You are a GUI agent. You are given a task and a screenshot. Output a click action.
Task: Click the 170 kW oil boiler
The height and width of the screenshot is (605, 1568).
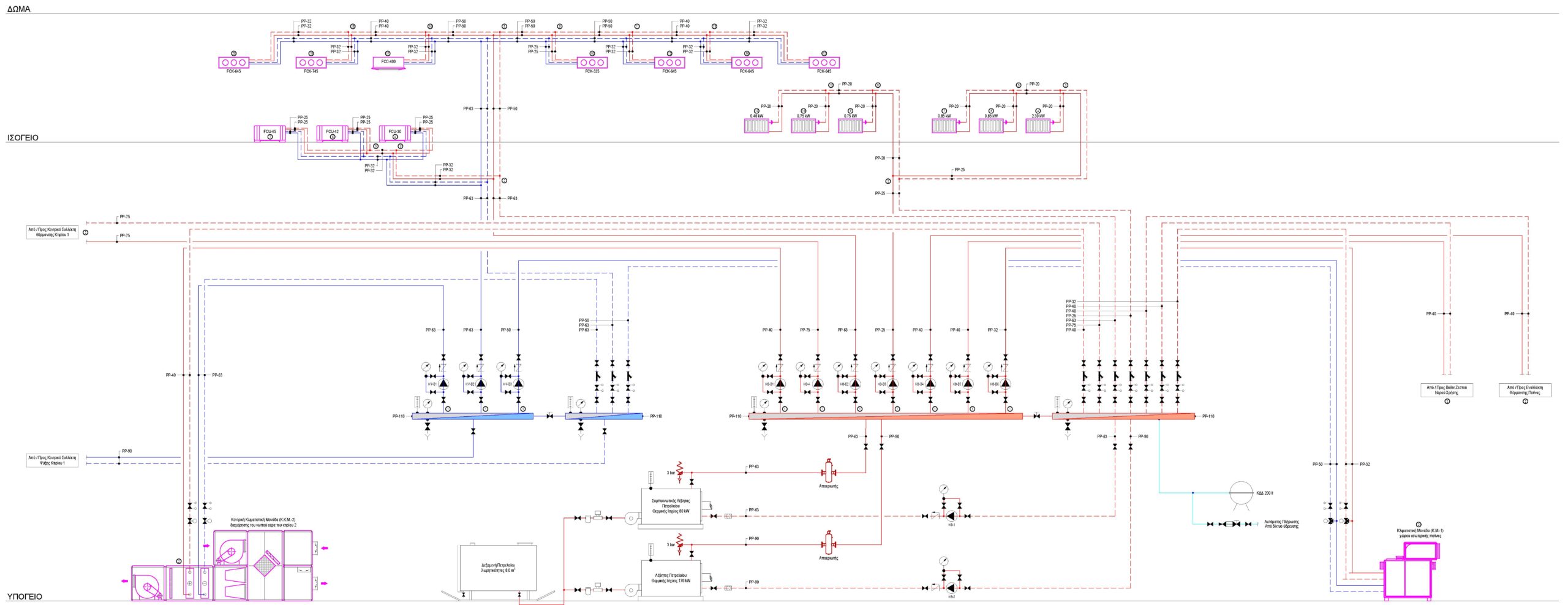[x=670, y=578]
